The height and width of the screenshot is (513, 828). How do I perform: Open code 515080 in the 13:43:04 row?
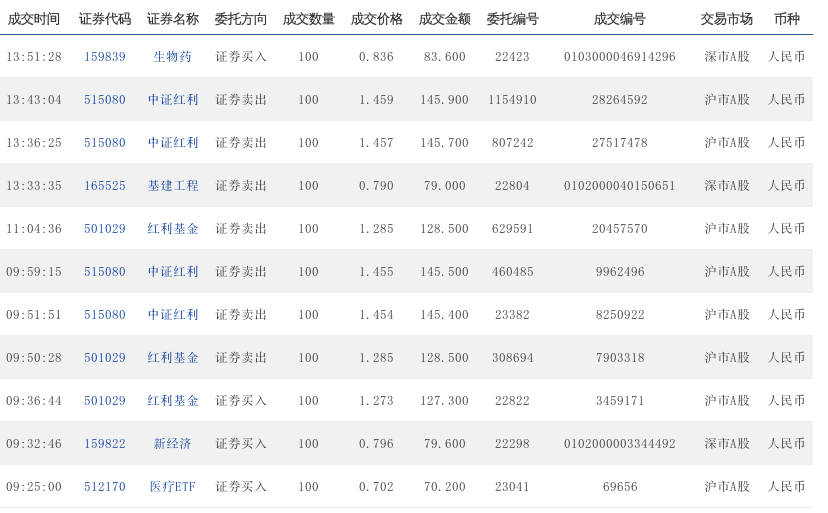point(105,99)
